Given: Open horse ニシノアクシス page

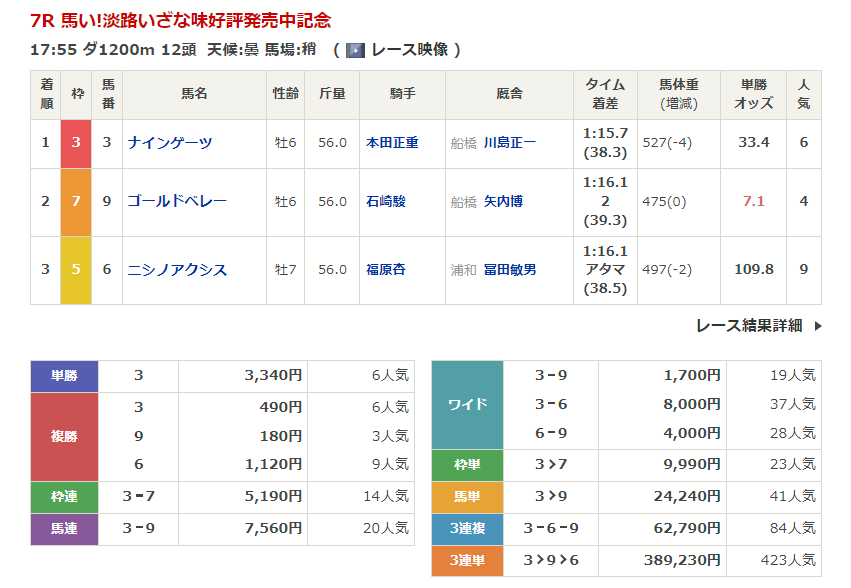Looking at the screenshot, I should (x=177, y=270).
